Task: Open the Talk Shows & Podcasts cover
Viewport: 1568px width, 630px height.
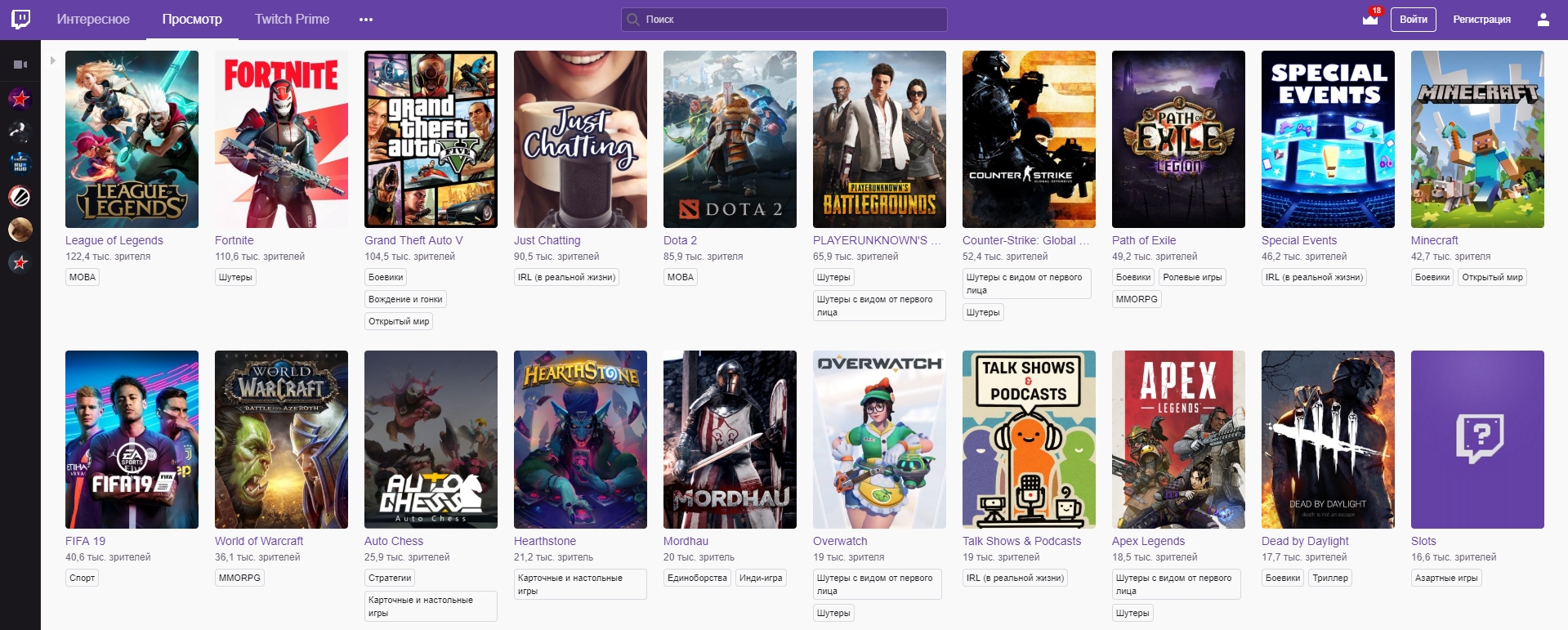Action: (x=1029, y=440)
